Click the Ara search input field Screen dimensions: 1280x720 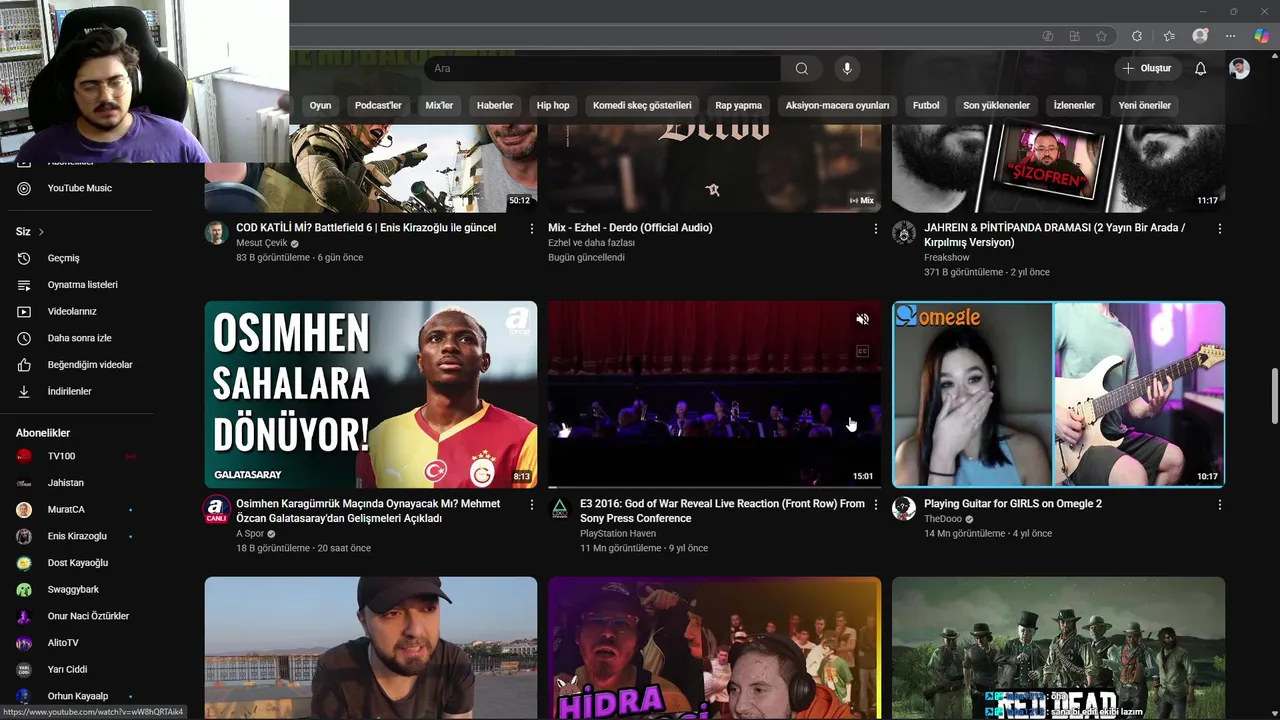click(x=603, y=68)
